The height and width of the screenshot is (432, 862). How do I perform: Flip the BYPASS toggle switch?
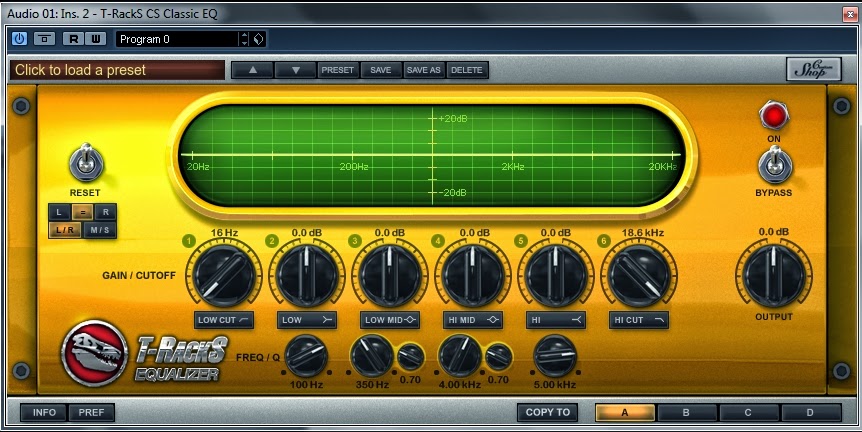774,165
